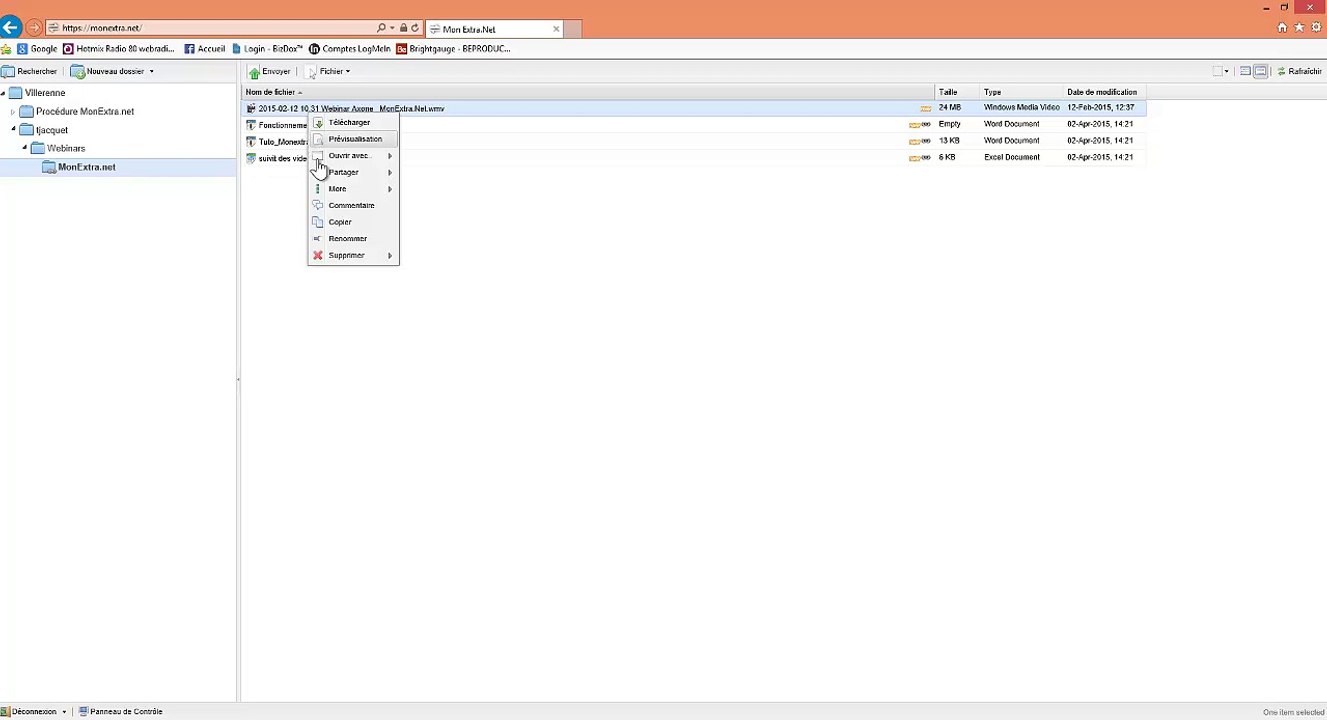
Task: Select the Procédure MonExtra.net folder
Action: [78, 112]
